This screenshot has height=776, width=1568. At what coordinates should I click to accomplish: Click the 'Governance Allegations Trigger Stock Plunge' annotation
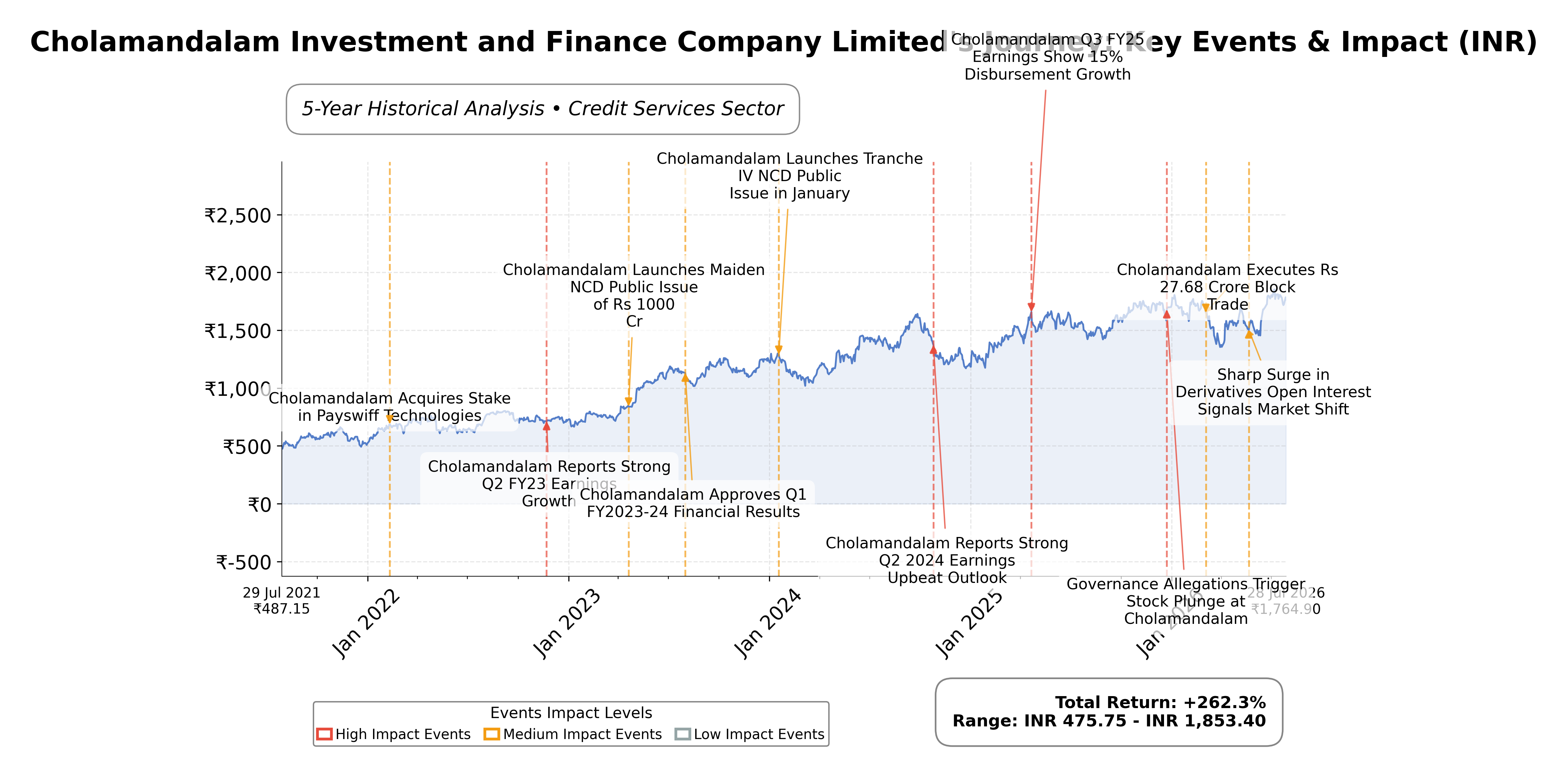1186,601
